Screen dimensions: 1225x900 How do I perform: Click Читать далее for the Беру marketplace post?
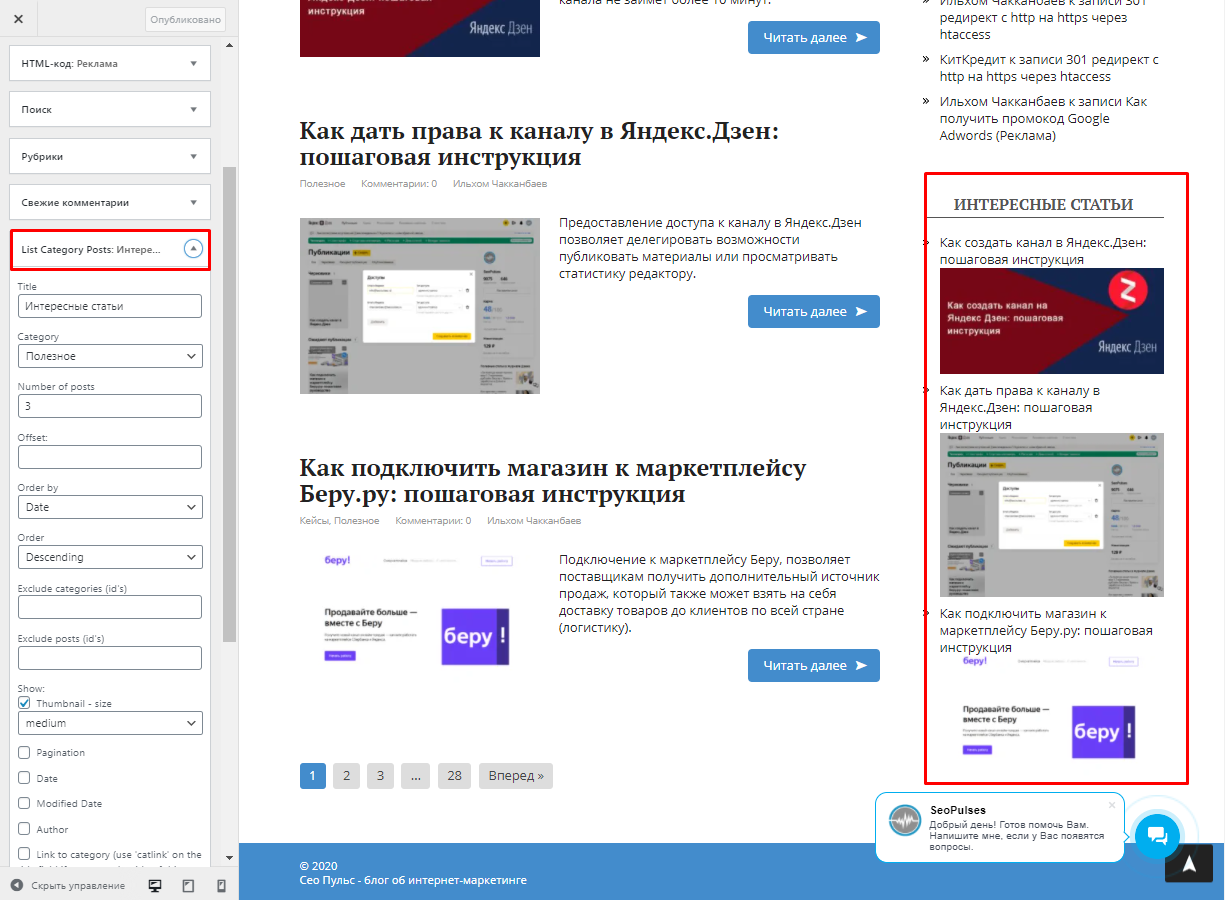click(814, 665)
